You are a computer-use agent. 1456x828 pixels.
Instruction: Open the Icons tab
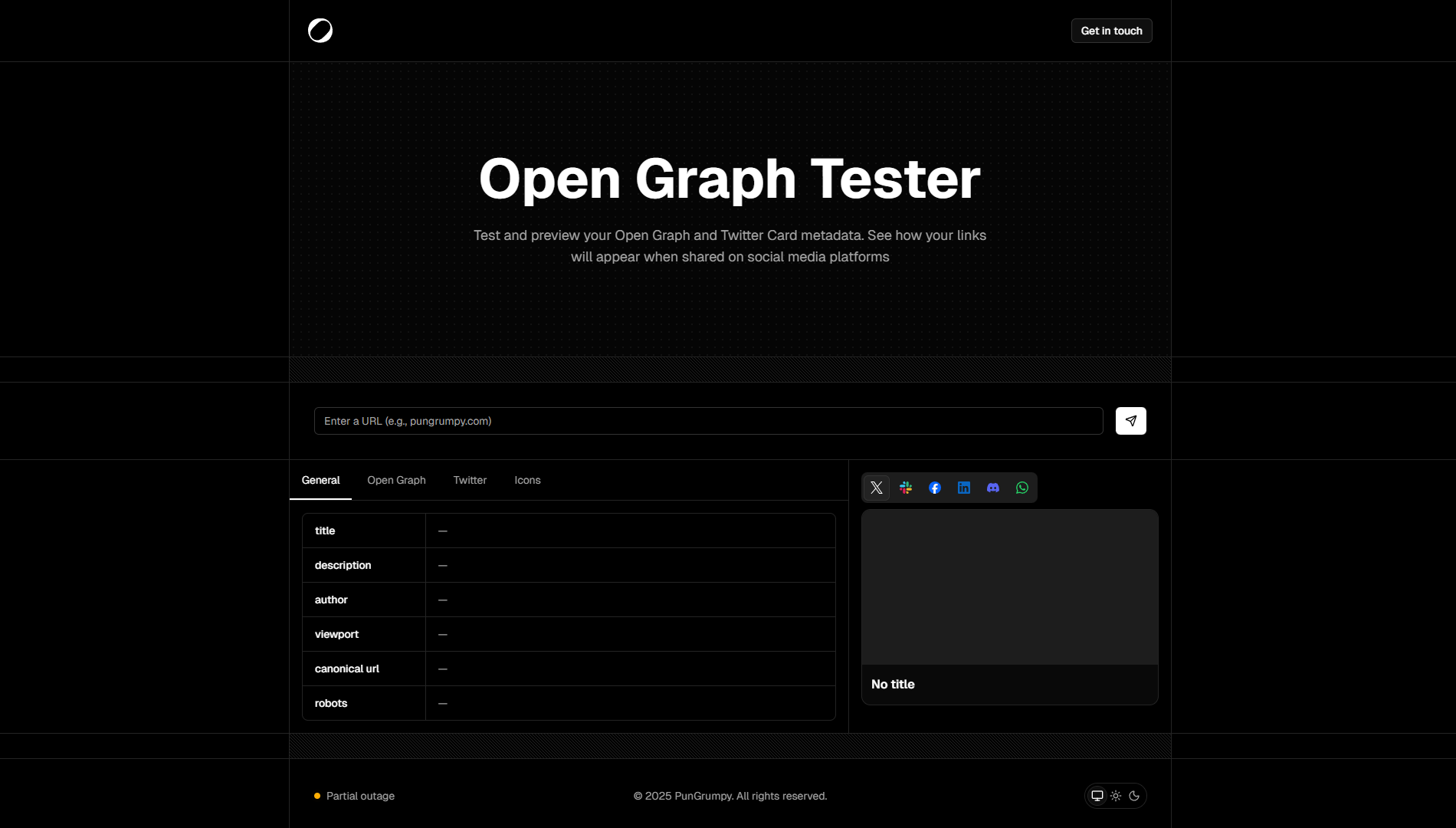pos(527,480)
